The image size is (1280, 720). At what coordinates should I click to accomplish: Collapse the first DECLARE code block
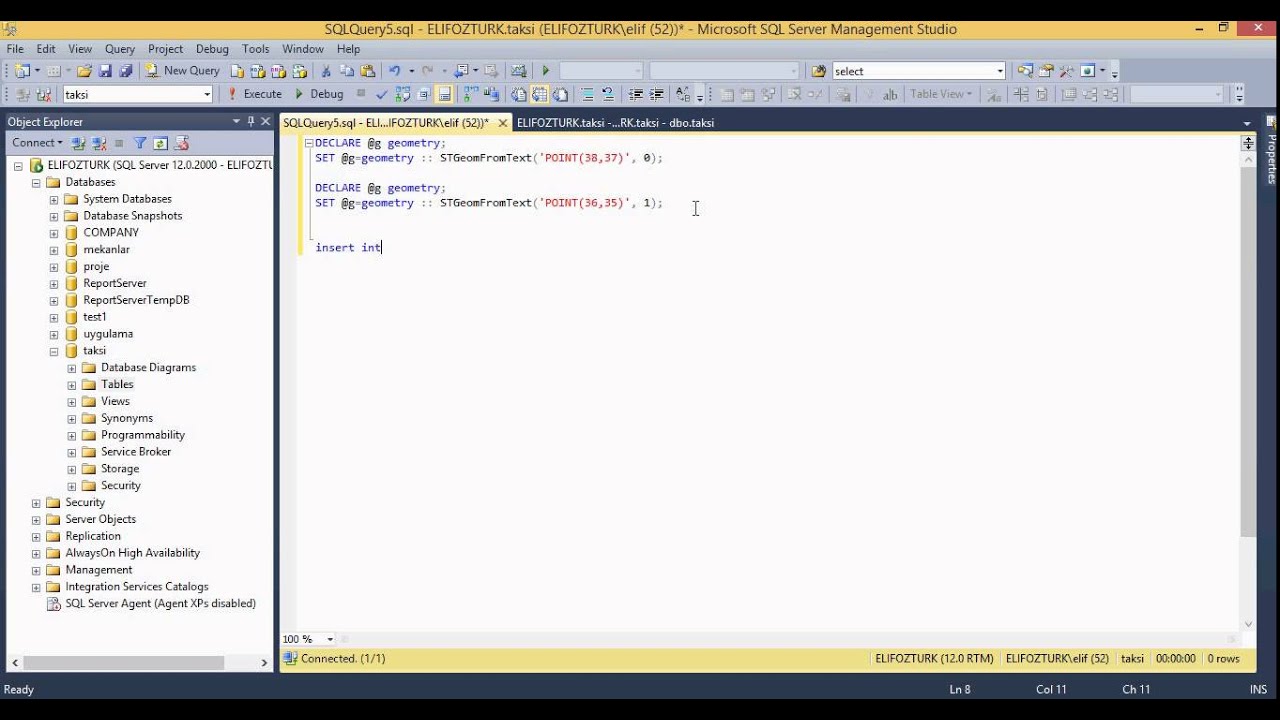click(x=309, y=143)
